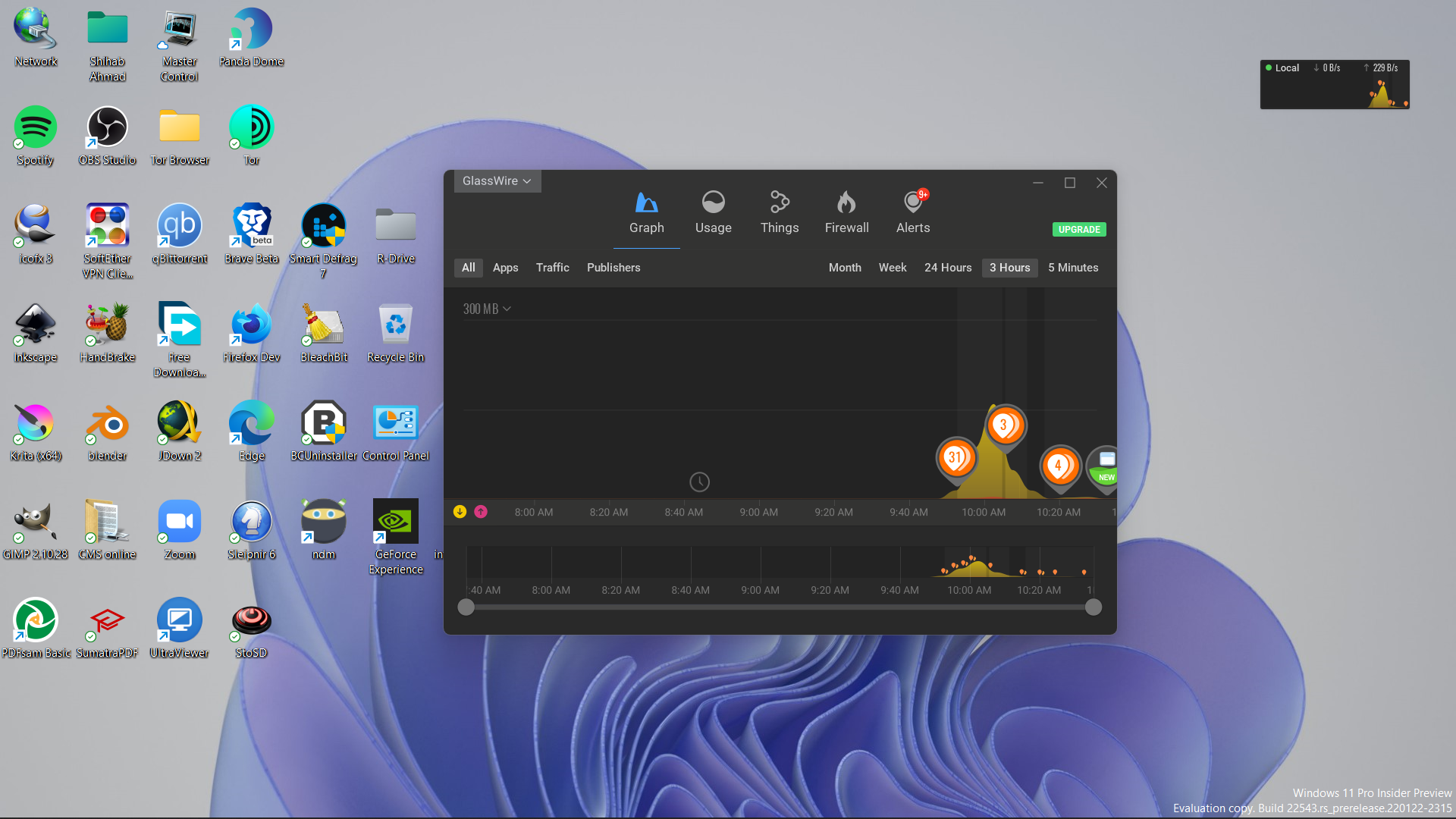Set time range to 5 Minutes
1456x819 pixels.
1073,268
